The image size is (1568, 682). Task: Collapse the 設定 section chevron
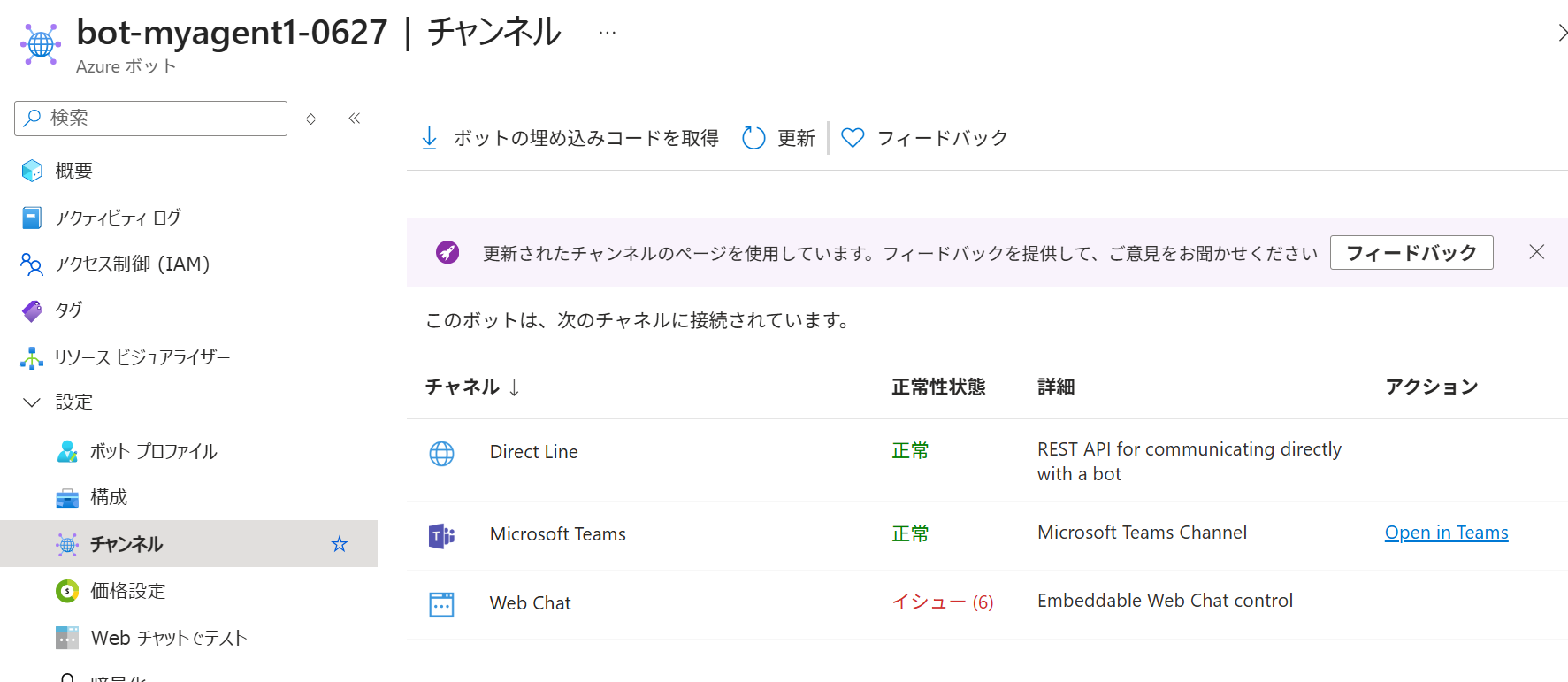pos(32,402)
